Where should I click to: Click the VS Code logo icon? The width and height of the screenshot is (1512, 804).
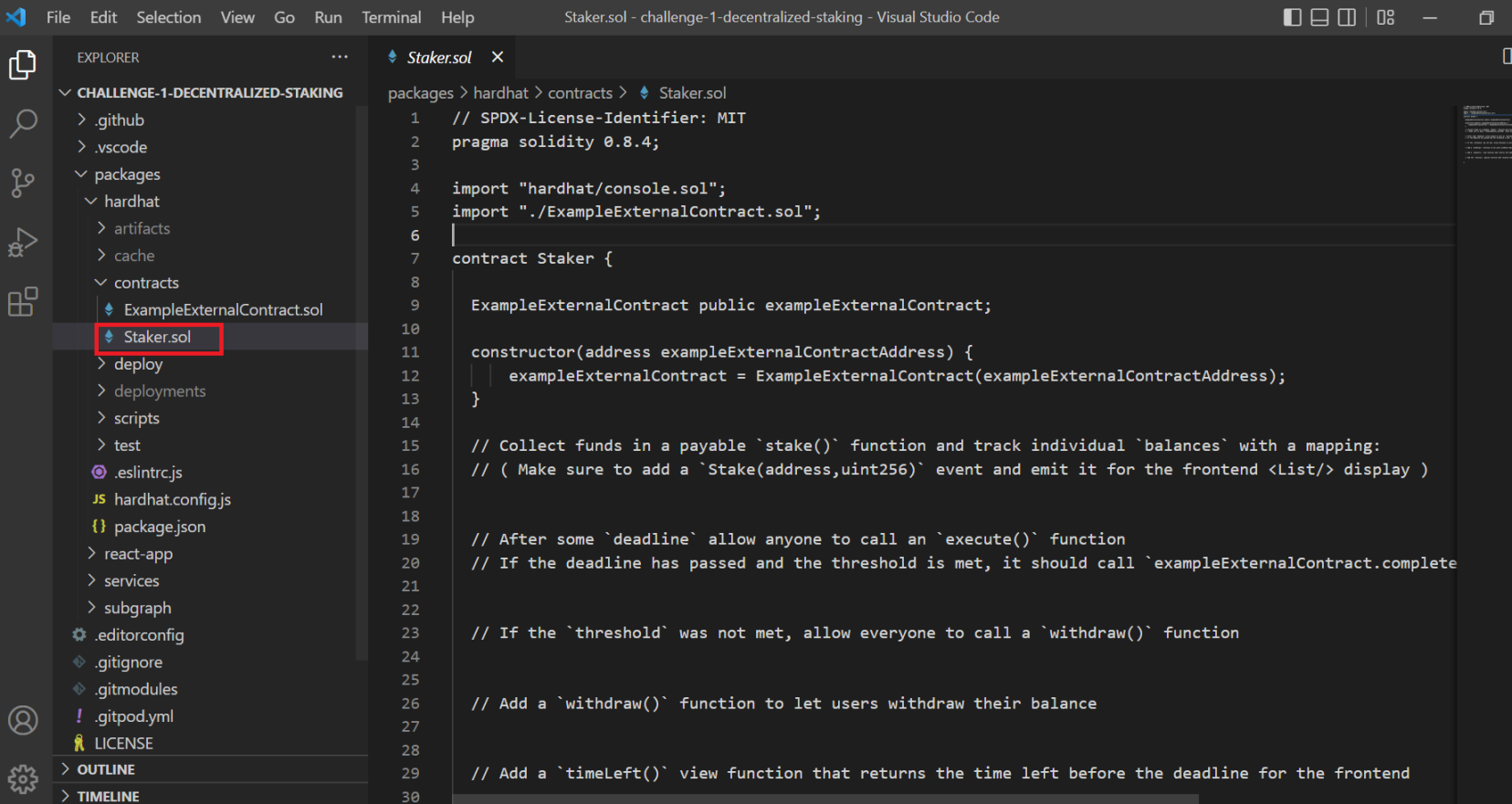click(x=16, y=17)
